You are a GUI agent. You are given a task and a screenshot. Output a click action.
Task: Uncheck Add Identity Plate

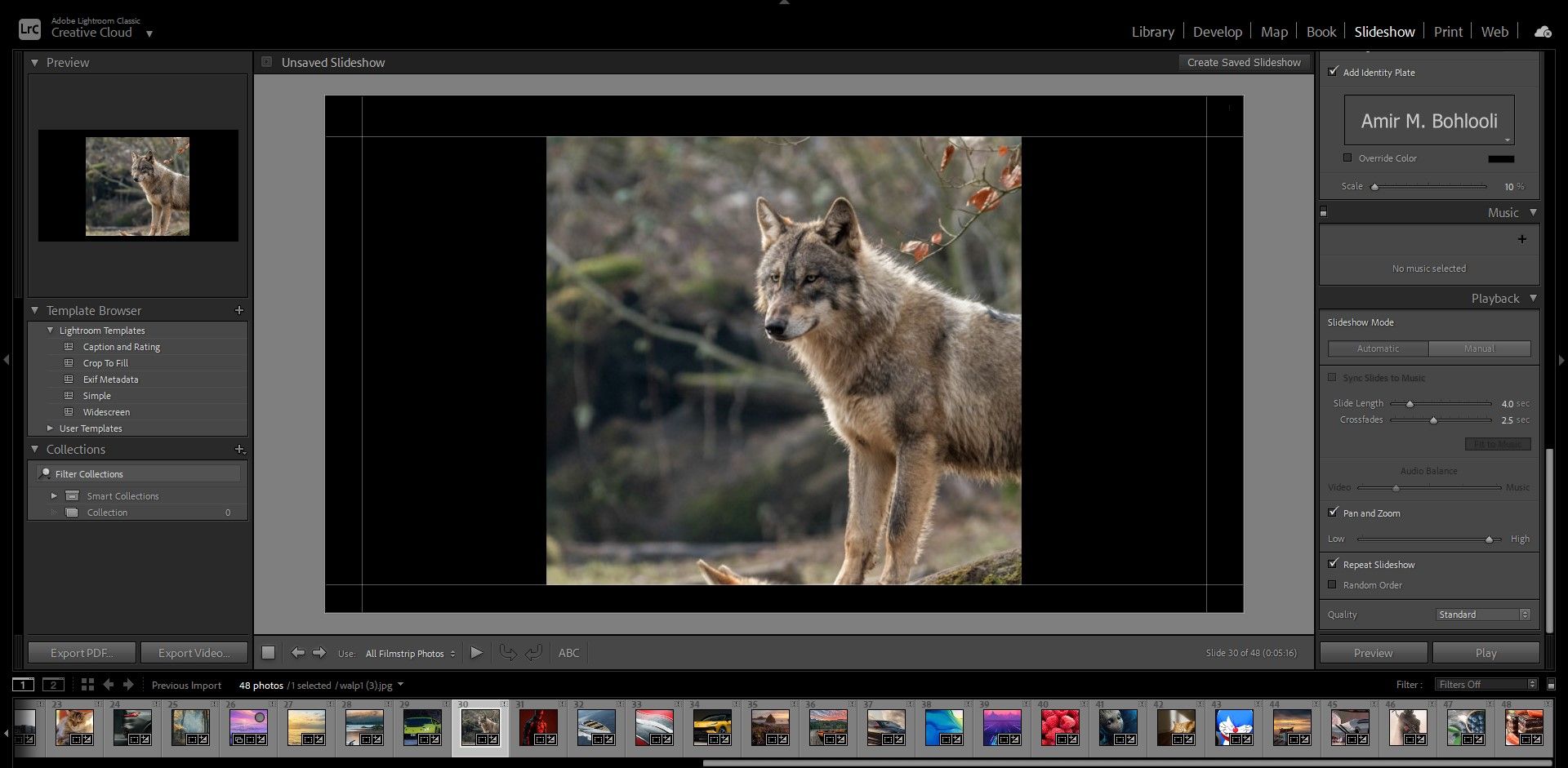pyautogui.click(x=1334, y=72)
